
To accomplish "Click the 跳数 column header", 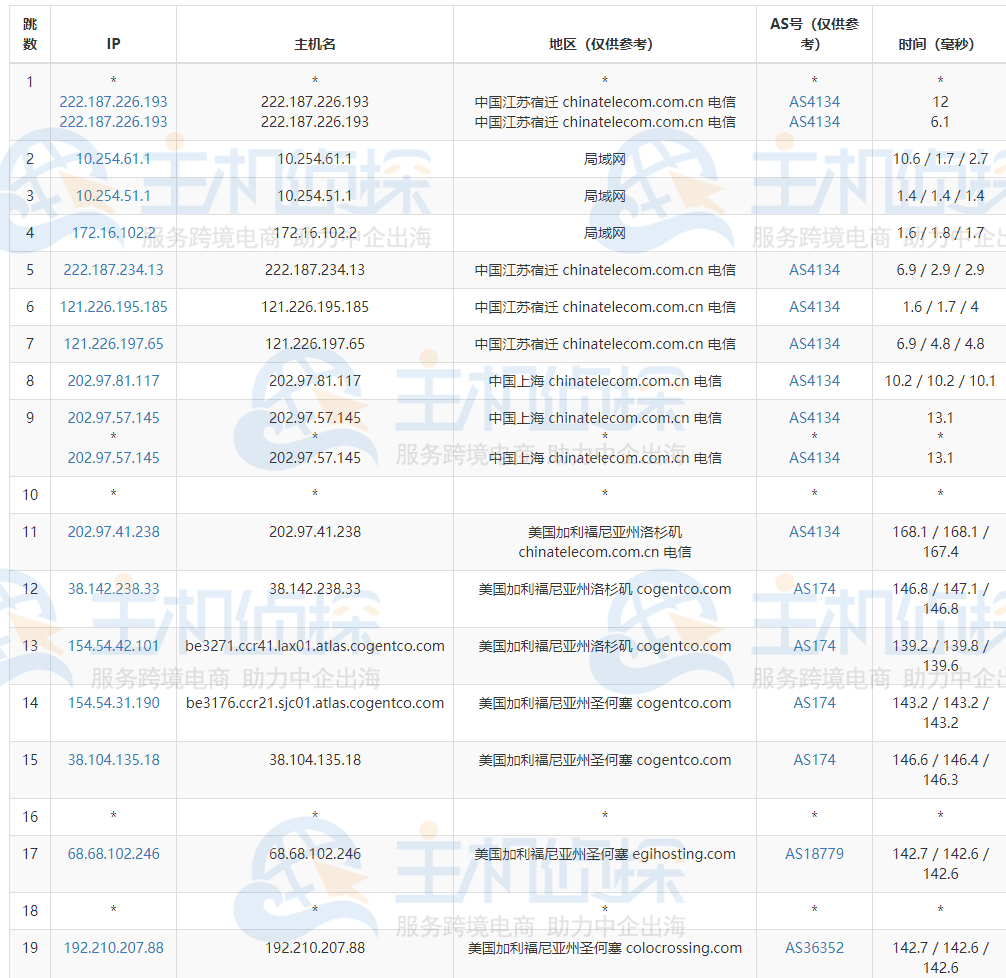I will tap(29, 34).
